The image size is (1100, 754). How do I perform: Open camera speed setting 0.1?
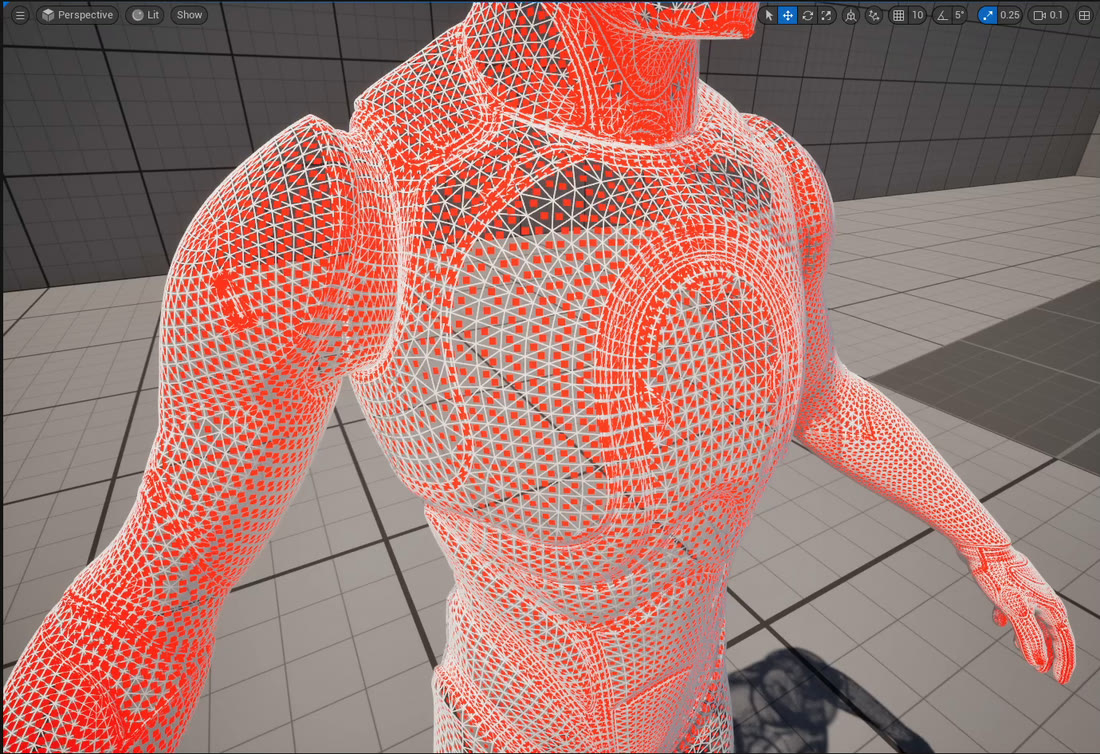tap(1049, 15)
